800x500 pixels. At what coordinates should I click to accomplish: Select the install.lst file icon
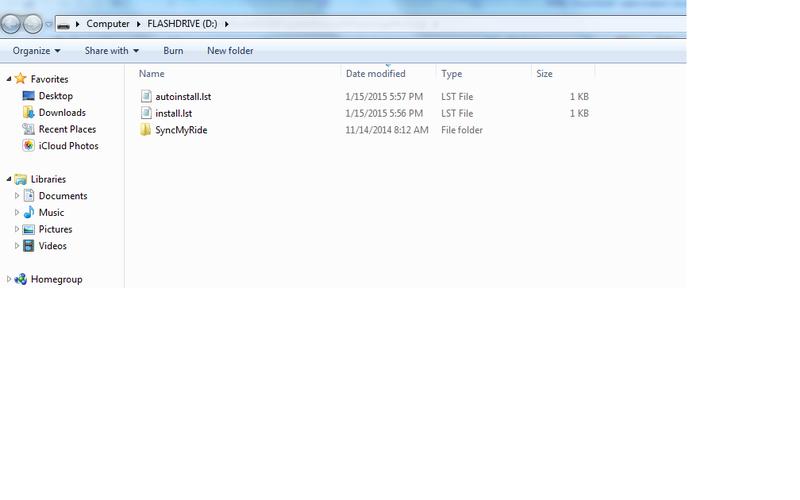tap(146, 113)
